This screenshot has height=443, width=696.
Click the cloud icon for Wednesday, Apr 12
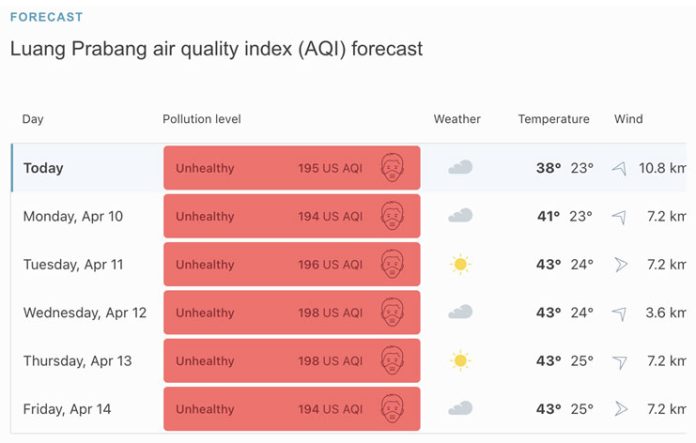click(460, 312)
